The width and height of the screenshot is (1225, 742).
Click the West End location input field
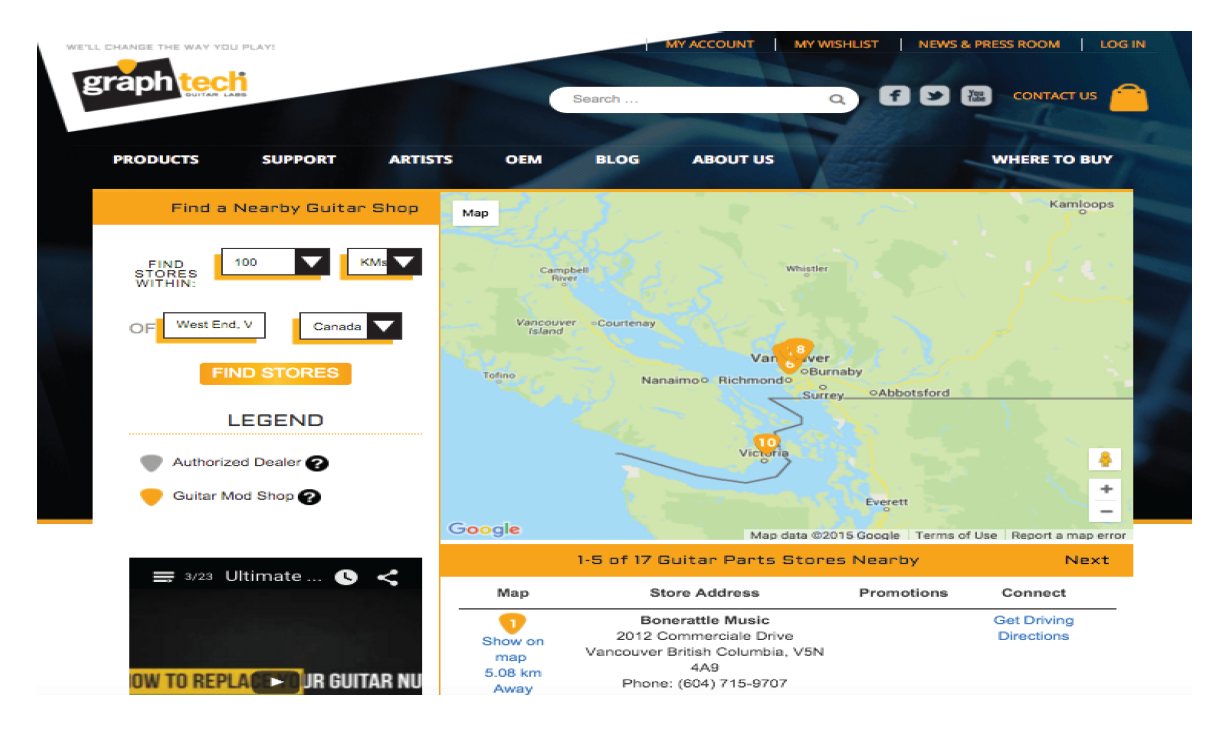(214, 325)
